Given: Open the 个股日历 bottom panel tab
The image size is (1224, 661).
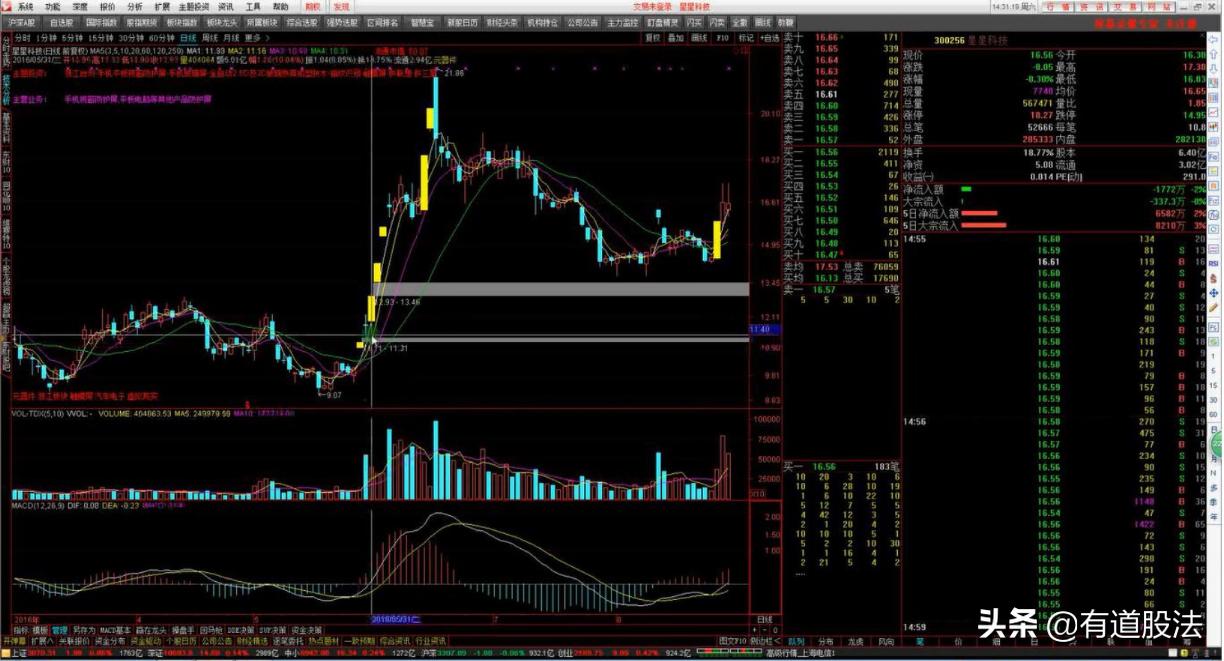Looking at the screenshot, I should pos(182,640).
